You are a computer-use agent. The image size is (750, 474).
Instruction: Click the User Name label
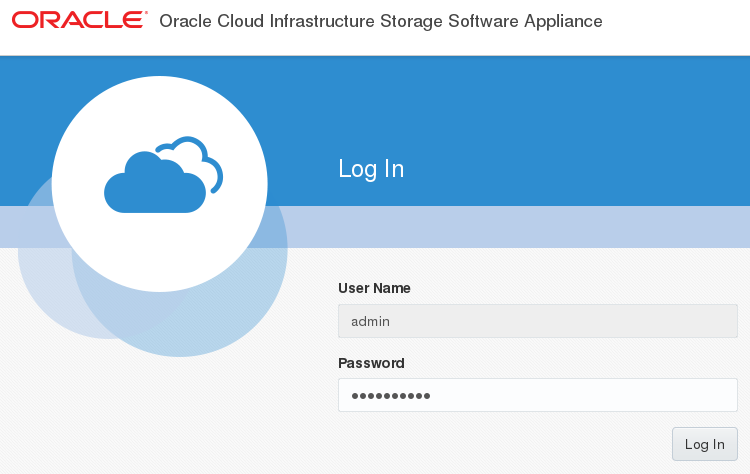click(x=374, y=288)
